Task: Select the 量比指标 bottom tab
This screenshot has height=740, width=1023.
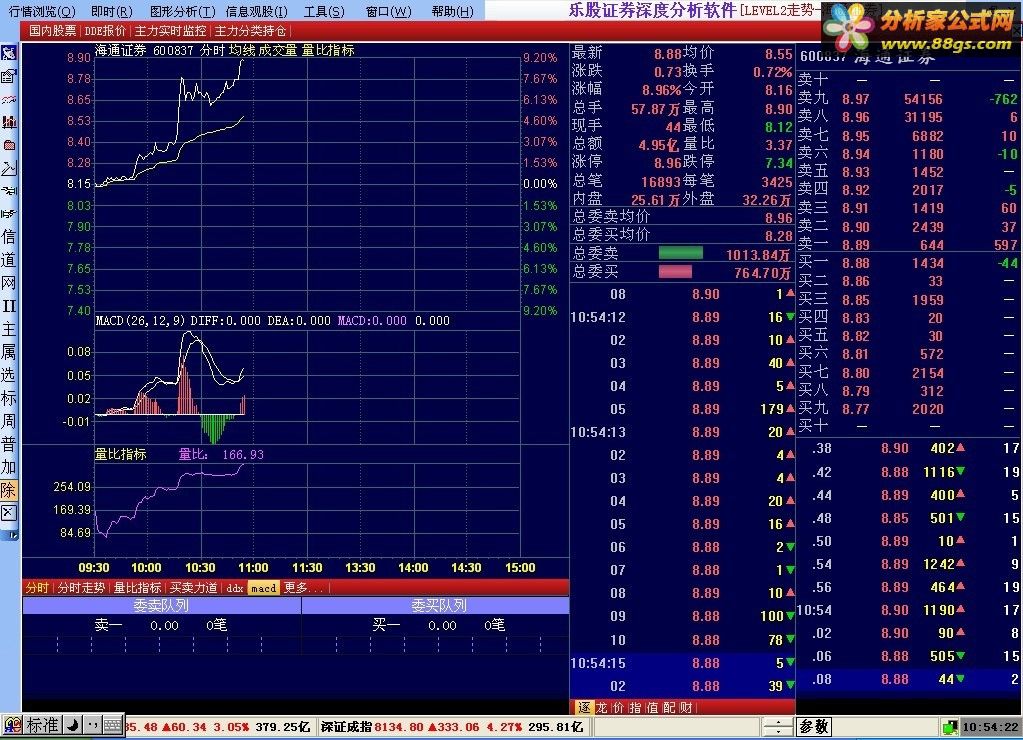Action: tap(137, 587)
